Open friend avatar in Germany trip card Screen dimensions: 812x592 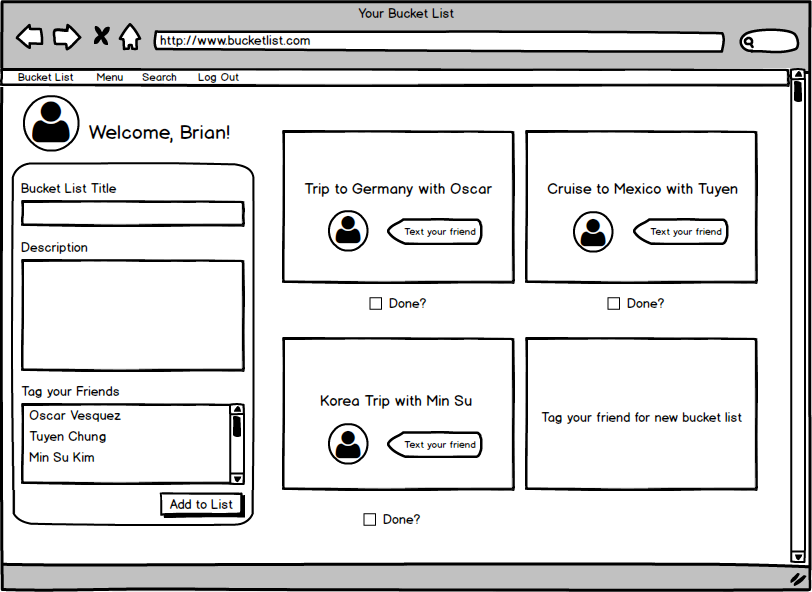[348, 231]
